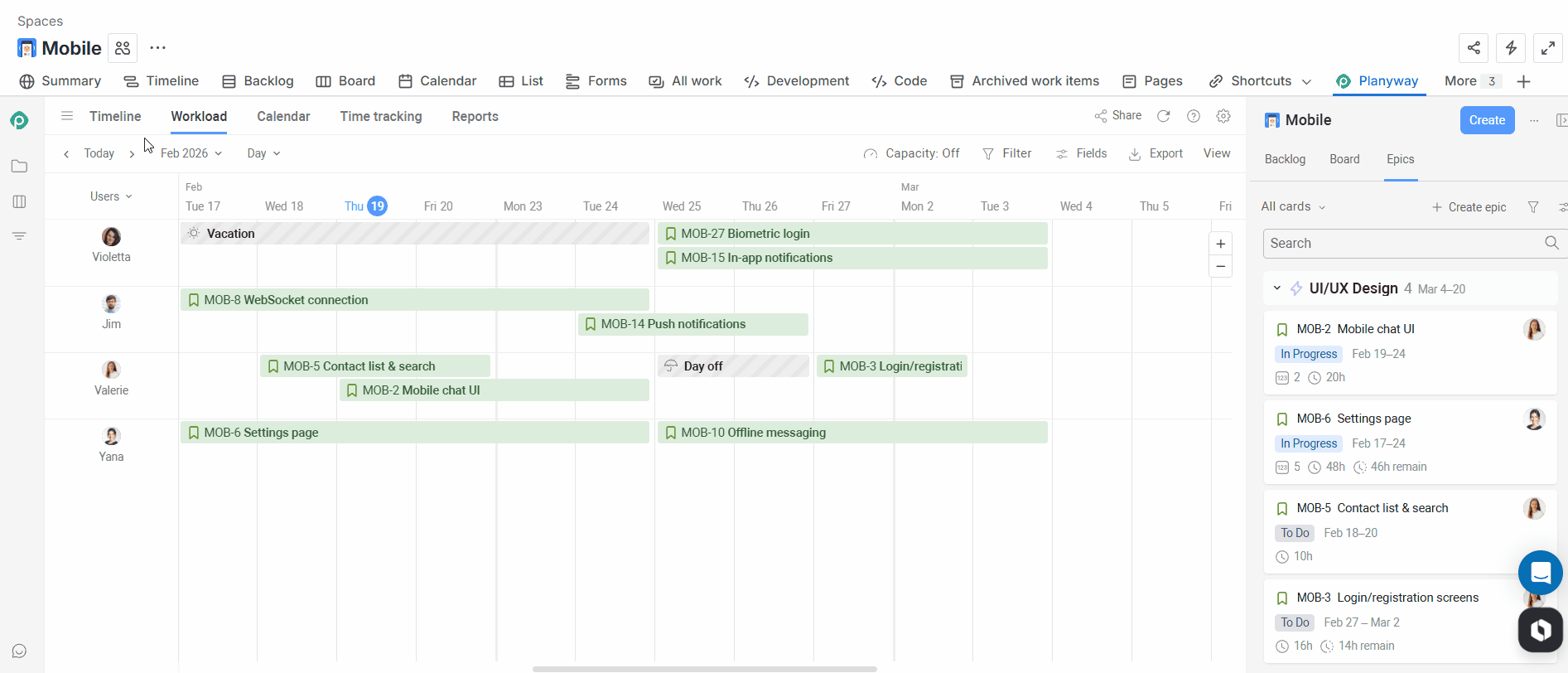The width and height of the screenshot is (1568, 673).
Task: Zoom in the workload with plus button
Action: click(x=1220, y=244)
